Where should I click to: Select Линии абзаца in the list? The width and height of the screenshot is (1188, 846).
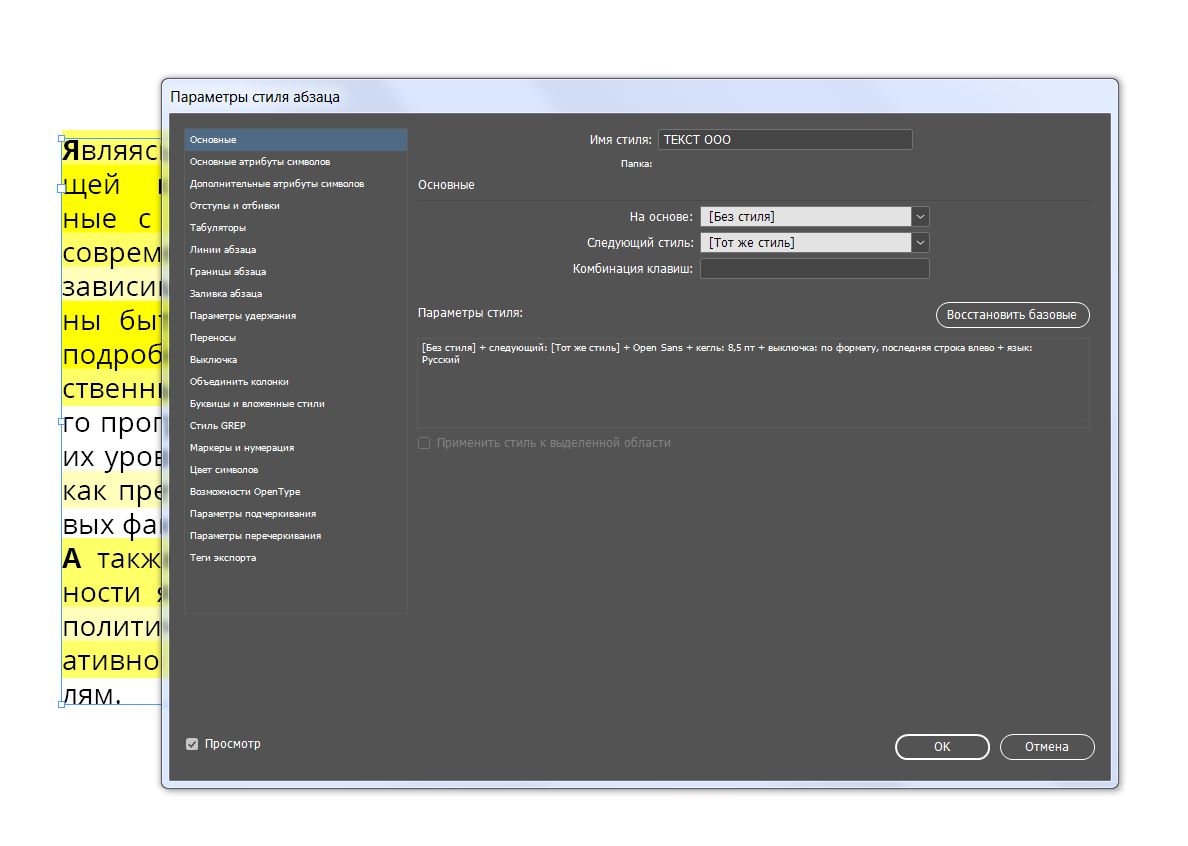point(295,249)
